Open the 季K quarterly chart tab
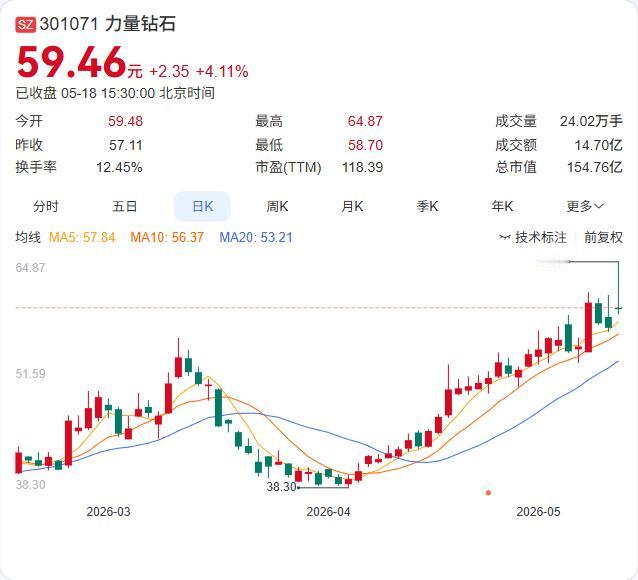 click(427, 206)
